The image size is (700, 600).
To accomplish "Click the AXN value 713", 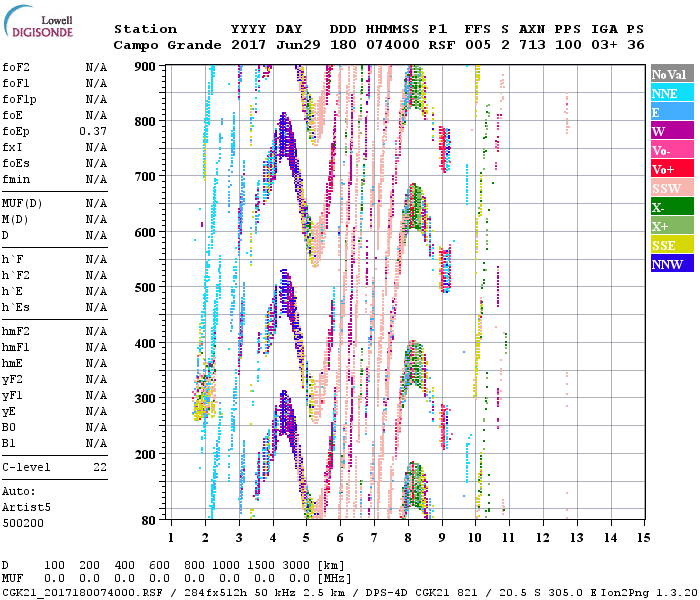I will click(532, 45).
